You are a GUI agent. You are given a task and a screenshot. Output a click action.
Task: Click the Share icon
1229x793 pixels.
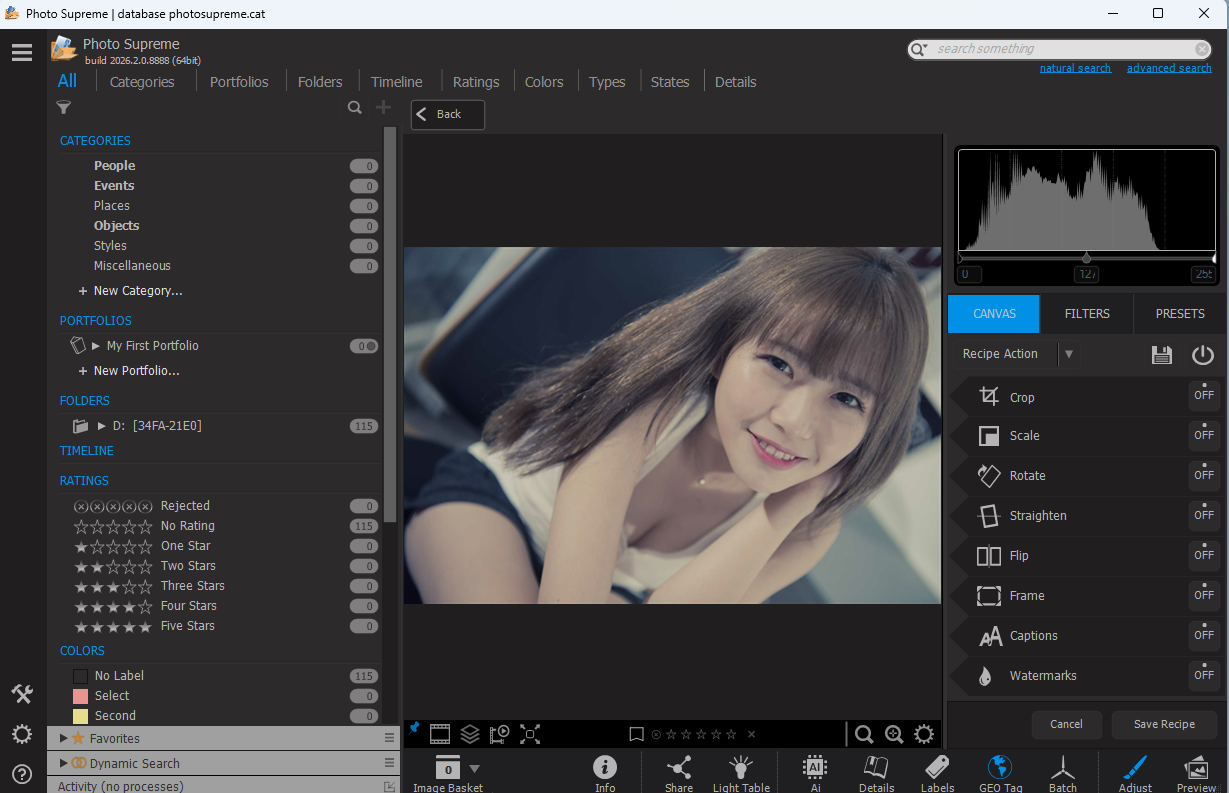coord(678,770)
